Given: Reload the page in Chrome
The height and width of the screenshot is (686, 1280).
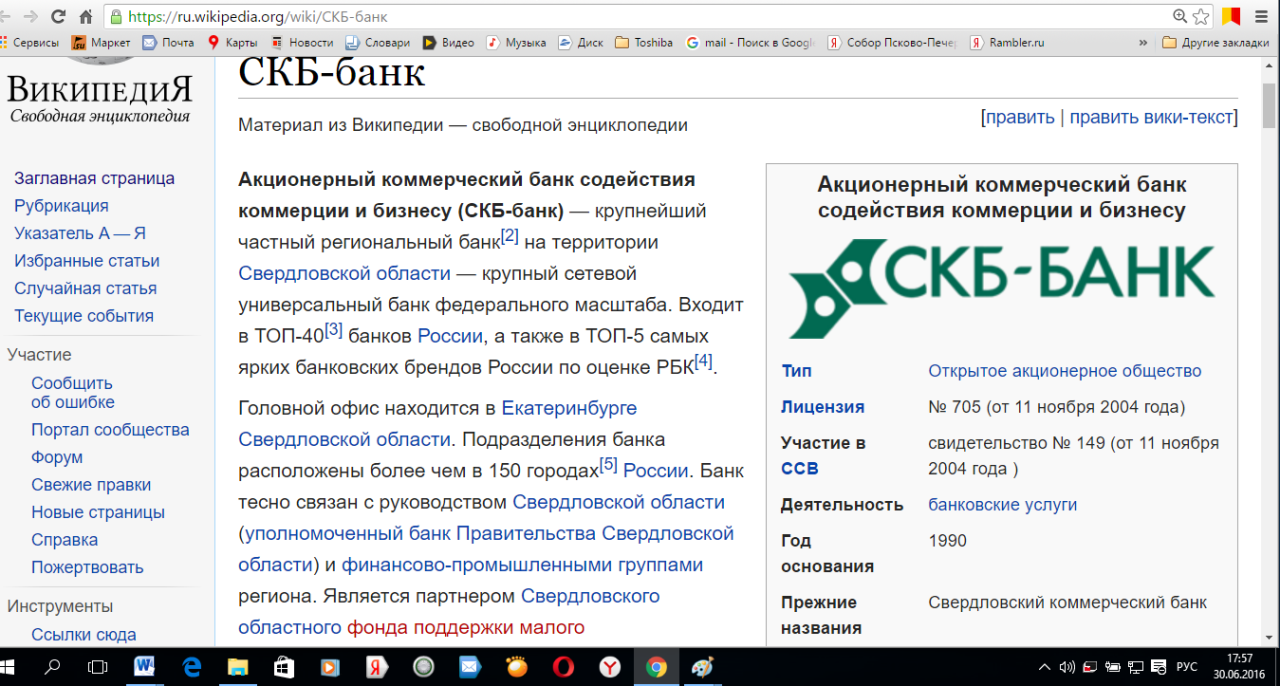Looking at the screenshot, I should (x=59, y=17).
